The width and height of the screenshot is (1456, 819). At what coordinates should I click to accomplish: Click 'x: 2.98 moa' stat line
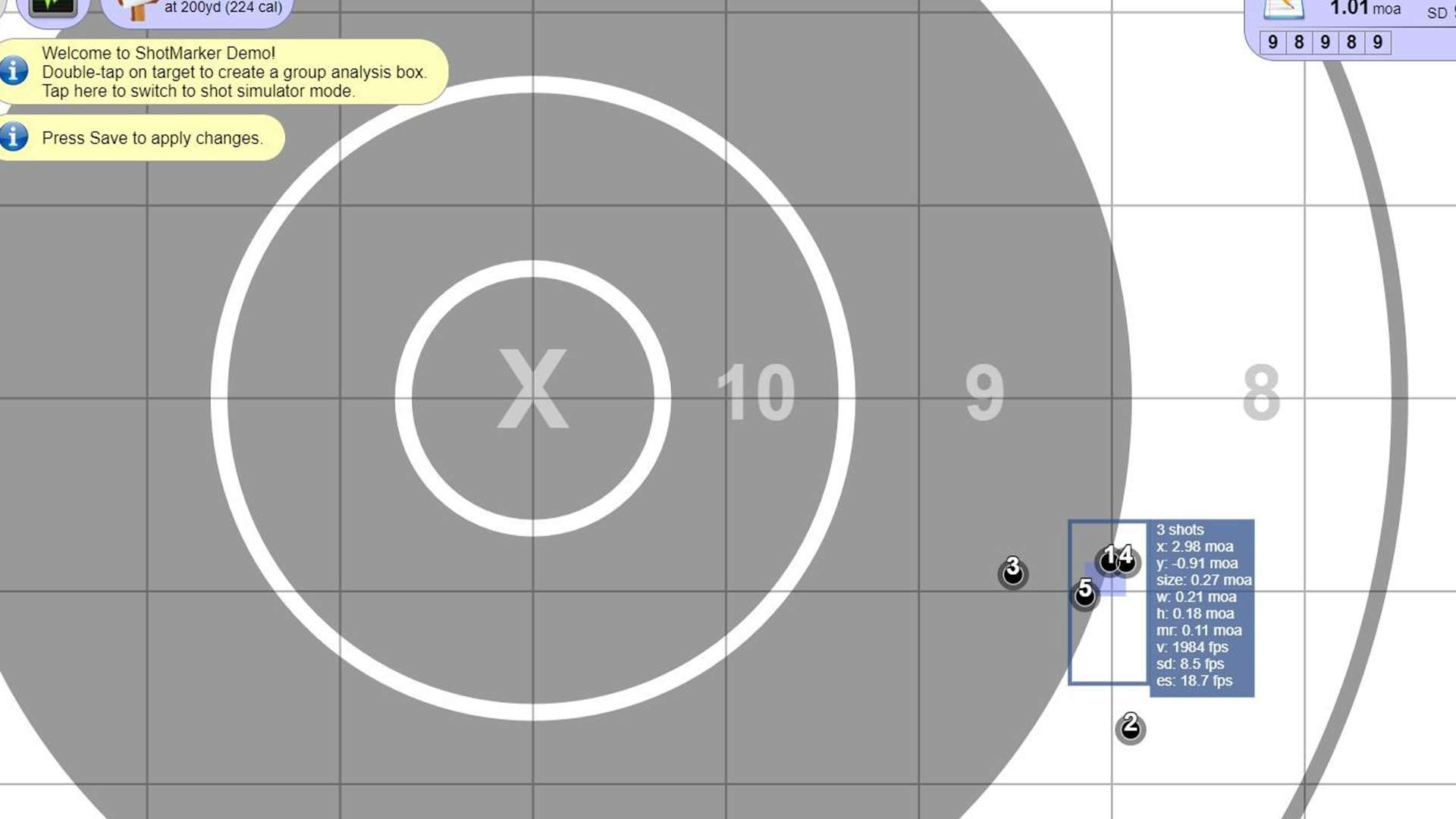[1194, 546]
